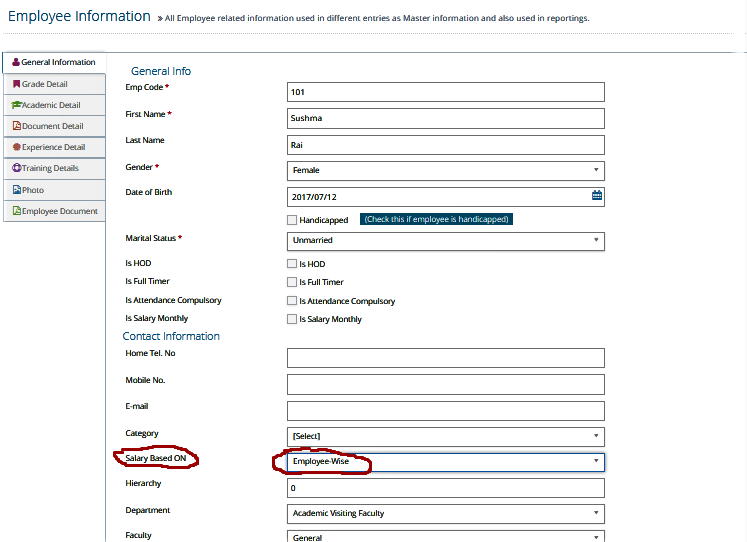Click the General Information person icon
Screen dimensions: 747x542
16,62
